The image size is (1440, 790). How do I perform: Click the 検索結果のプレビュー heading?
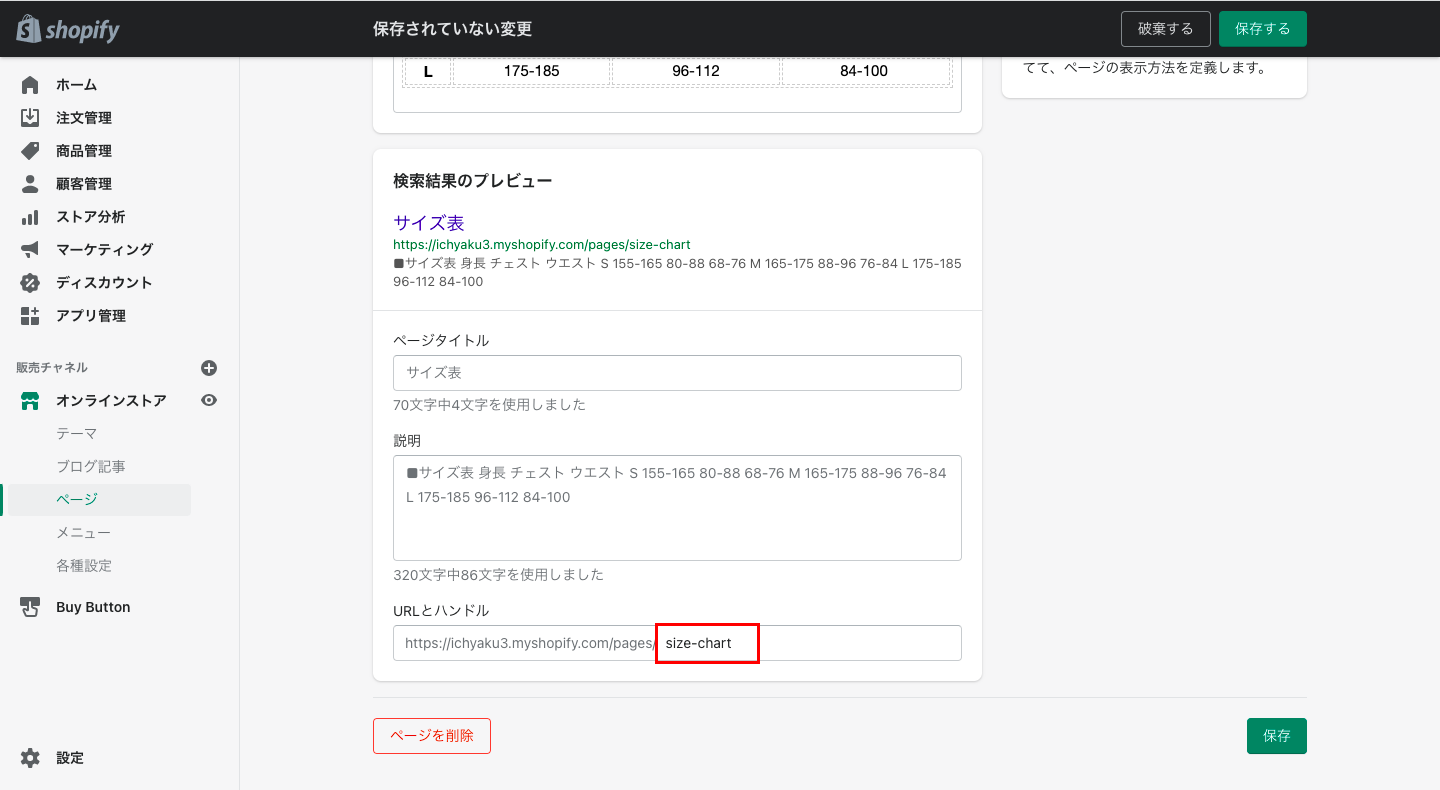point(472,181)
